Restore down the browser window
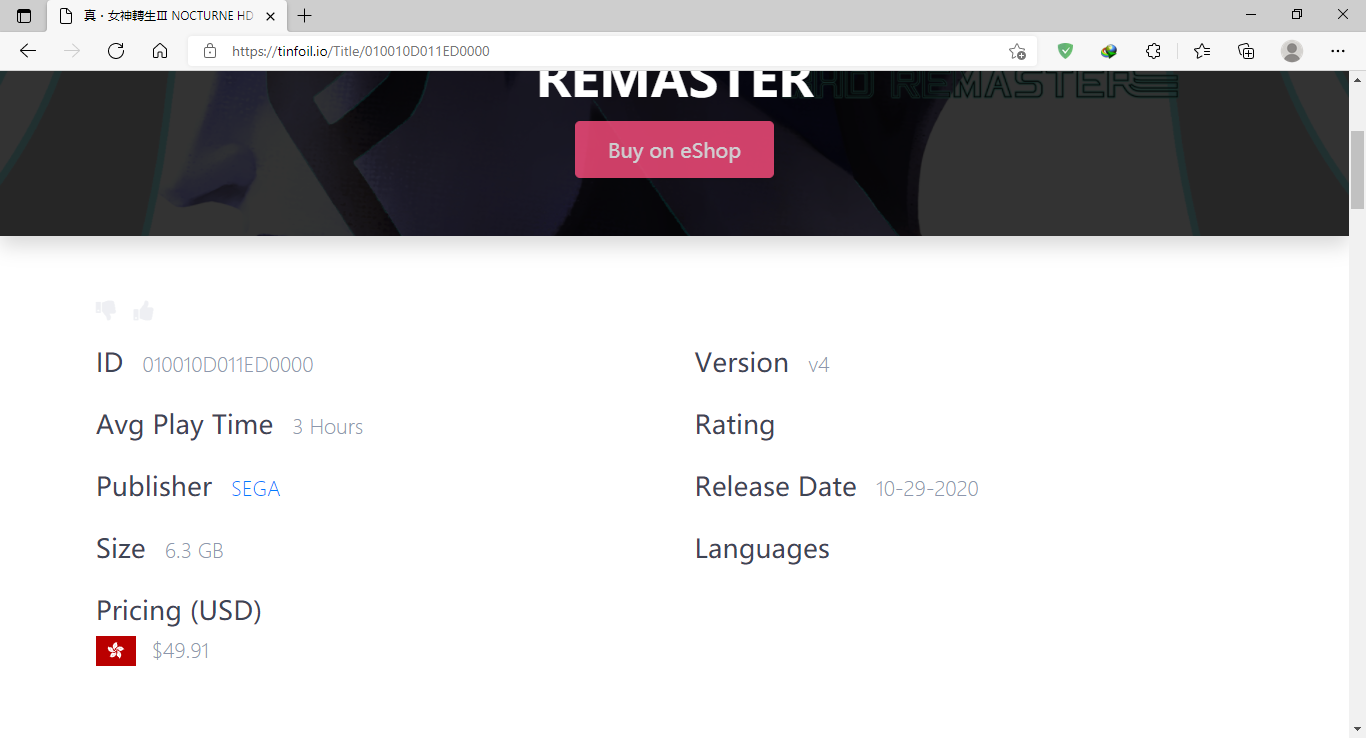This screenshot has height=738, width=1366. (x=1297, y=15)
